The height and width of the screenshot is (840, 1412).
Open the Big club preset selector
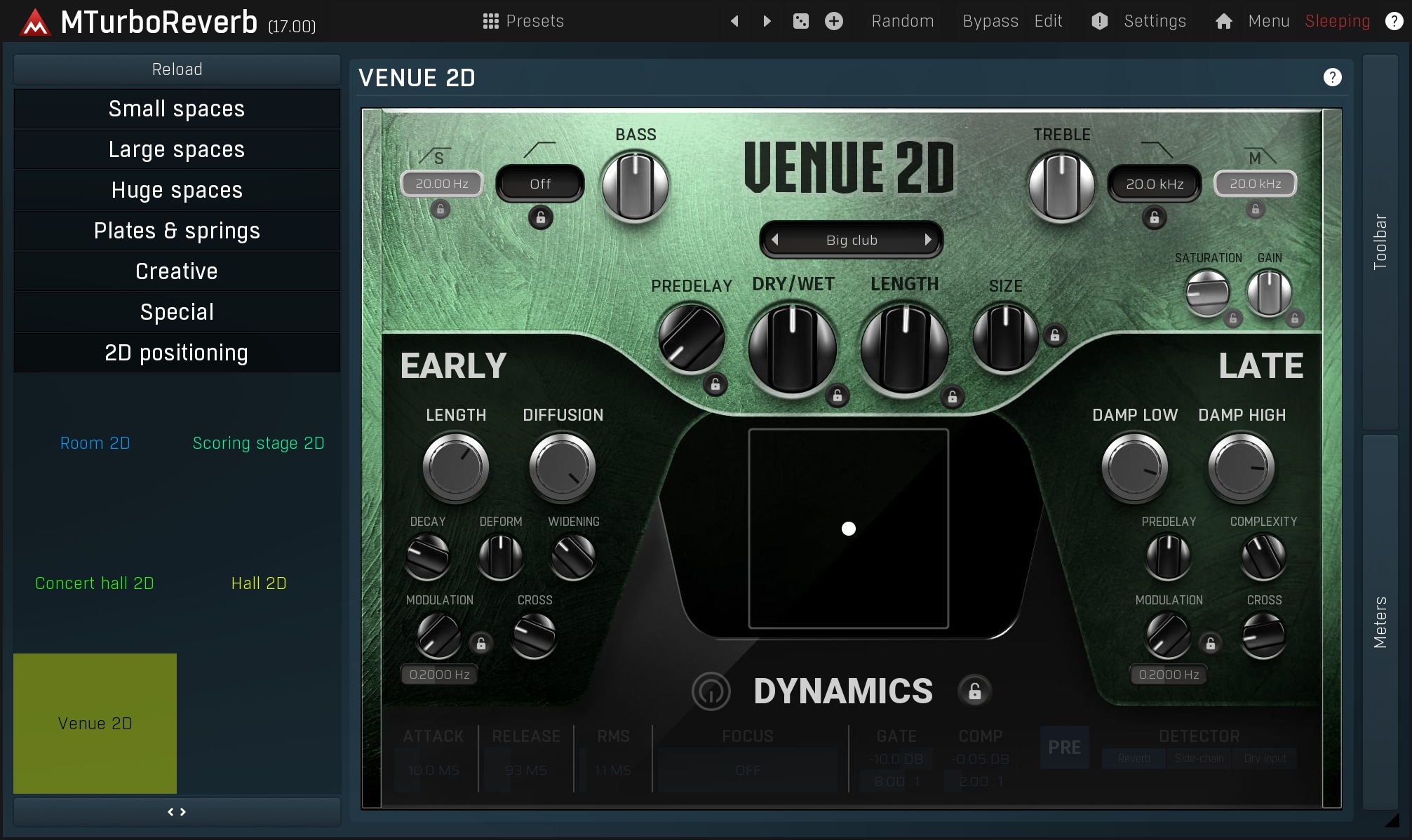pyautogui.click(x=851, y=240)
